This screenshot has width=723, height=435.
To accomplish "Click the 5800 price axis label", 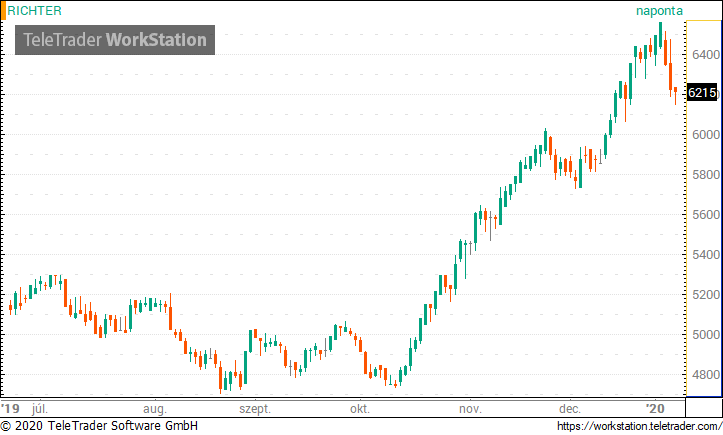I will tap(706, 175).
